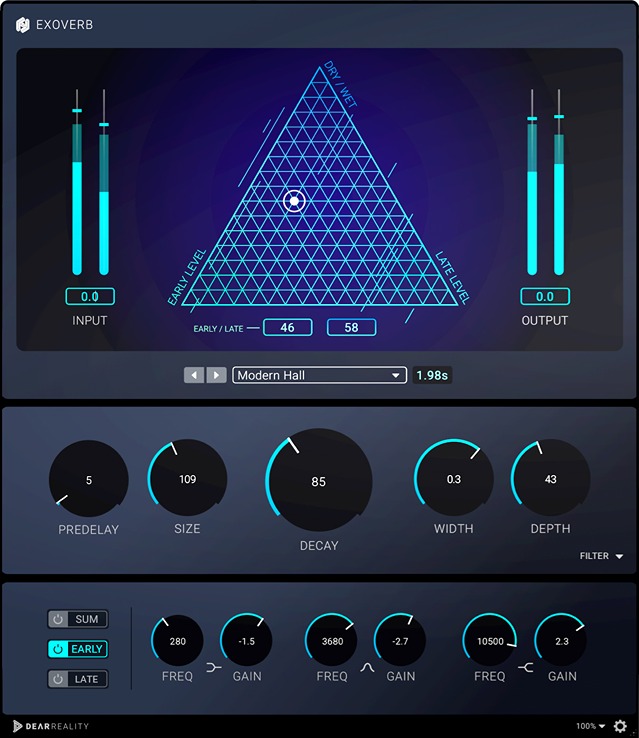
Task: Click the high shelf filter shape icon
Action: [526, 667]
